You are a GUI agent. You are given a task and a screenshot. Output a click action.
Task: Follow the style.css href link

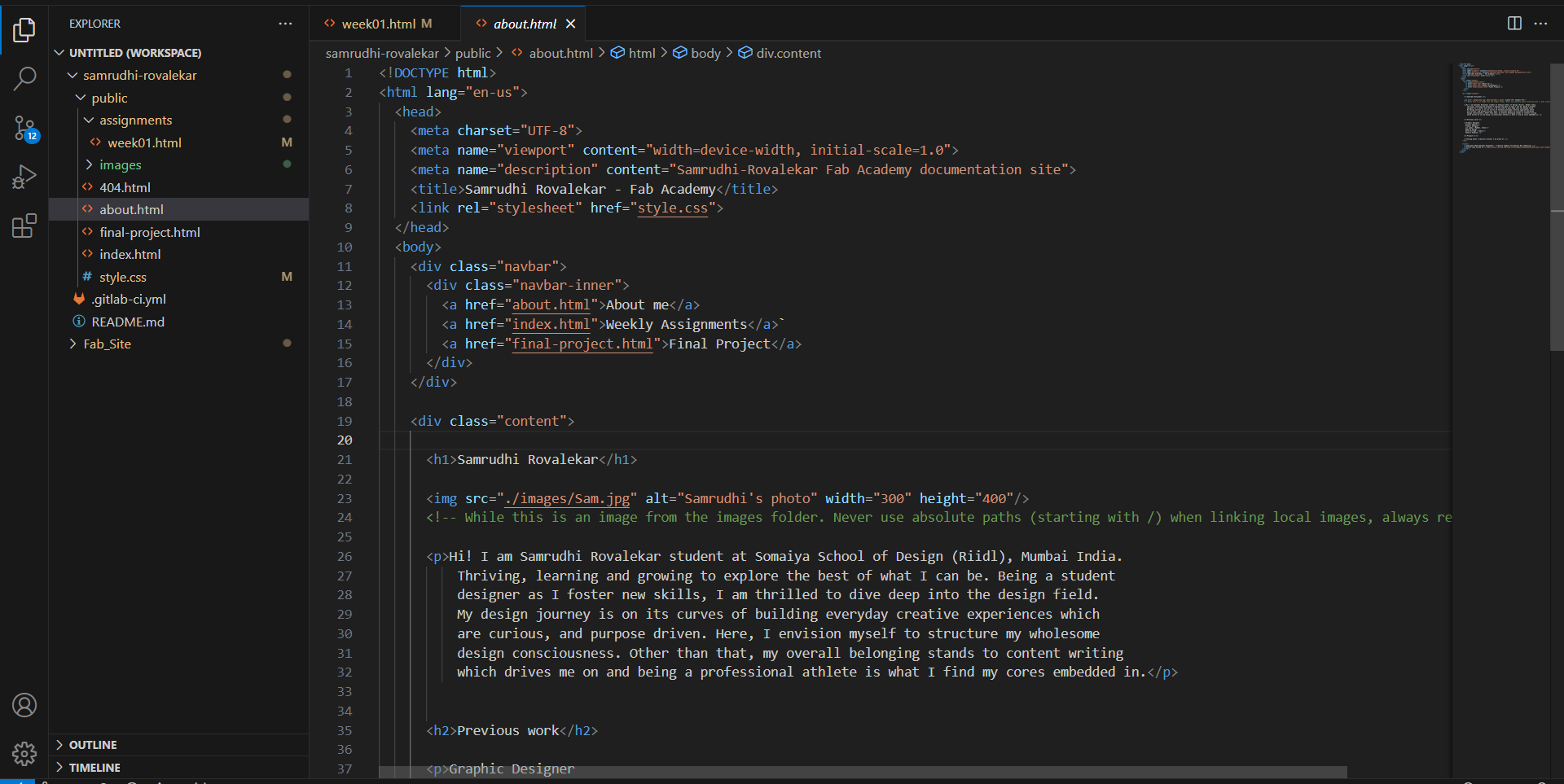673,208
